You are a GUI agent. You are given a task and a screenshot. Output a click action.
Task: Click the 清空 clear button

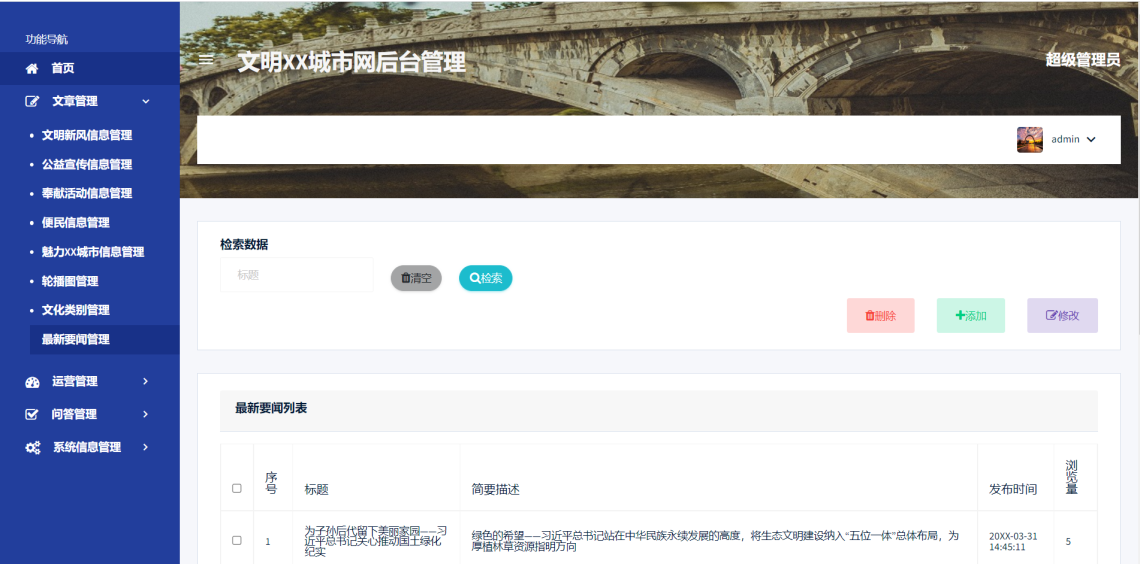[x=416, y=278]
